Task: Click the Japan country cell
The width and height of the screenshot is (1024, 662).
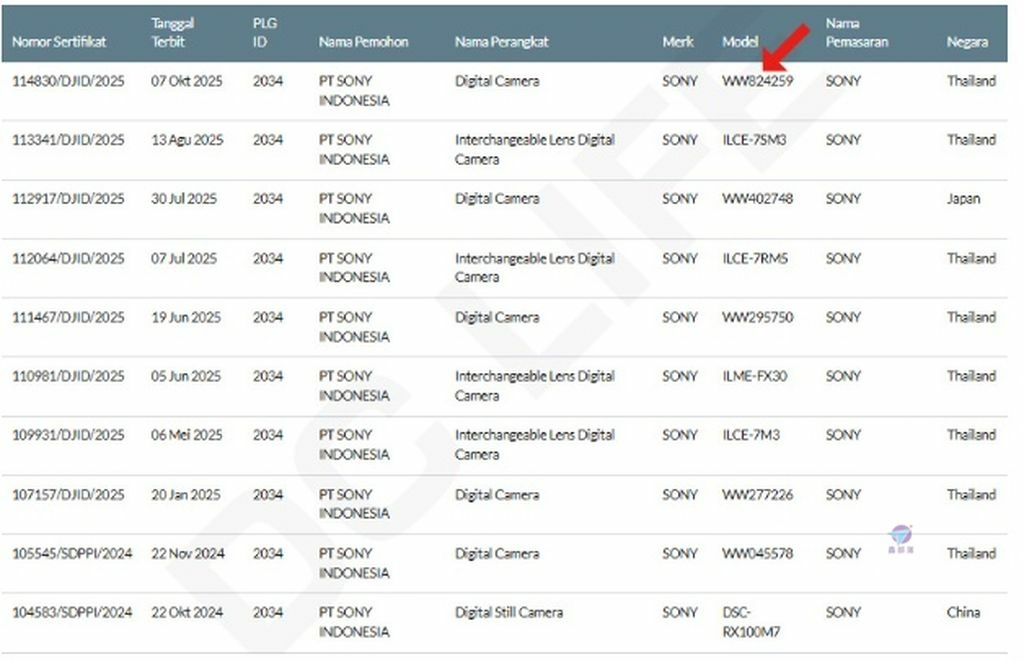Action: 963,199
